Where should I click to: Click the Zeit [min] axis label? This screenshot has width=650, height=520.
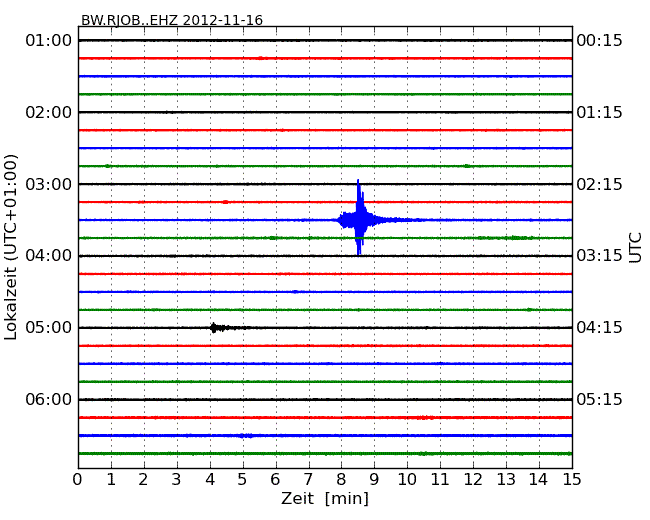[325, 498]
